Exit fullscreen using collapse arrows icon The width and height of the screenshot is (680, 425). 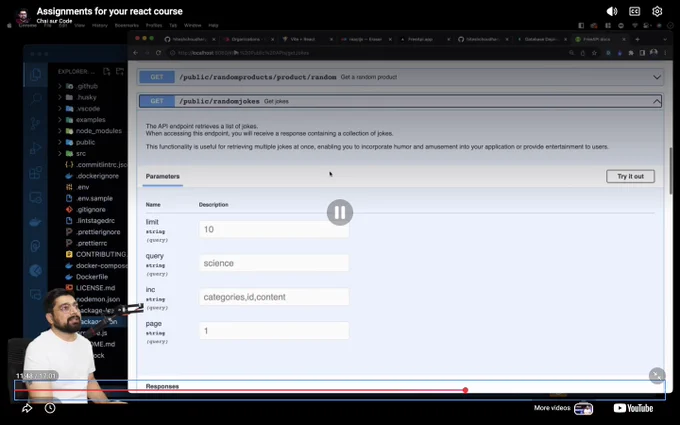pos(657,376)
